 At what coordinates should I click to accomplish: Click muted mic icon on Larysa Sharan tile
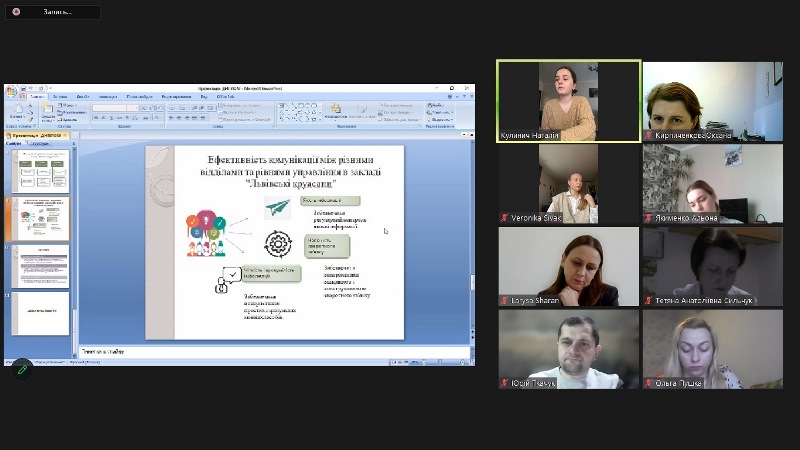tap(504, 301)
